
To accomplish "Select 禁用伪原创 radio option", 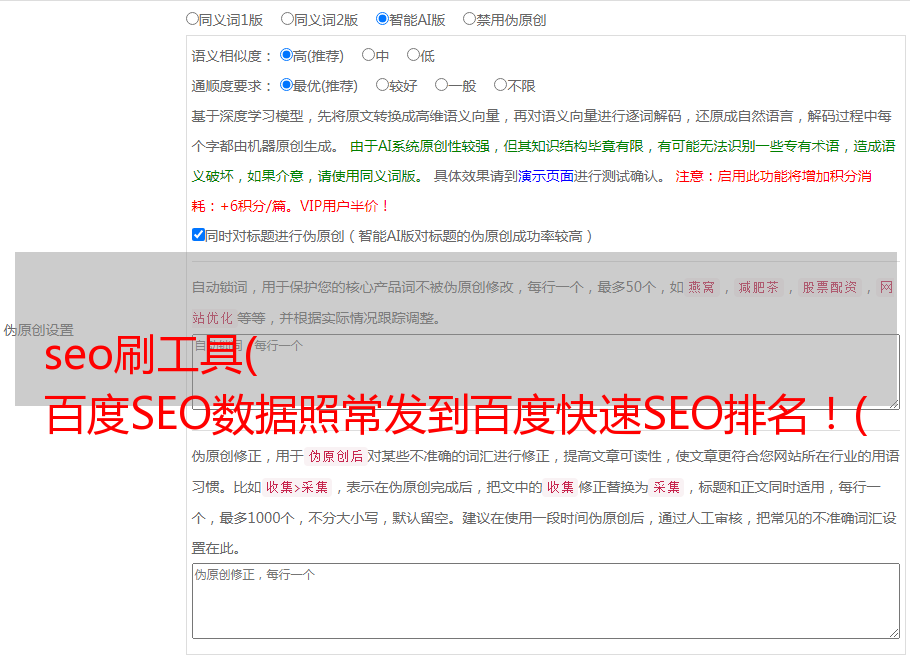I will [x=469, y=19].
